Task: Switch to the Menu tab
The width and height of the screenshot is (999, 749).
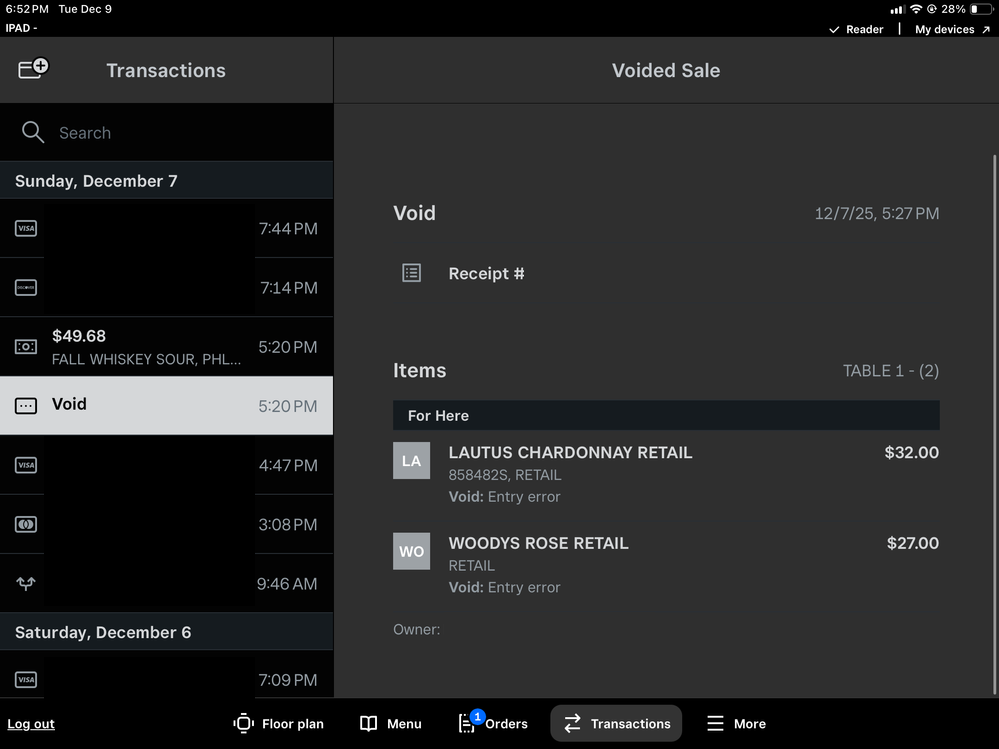Action: [x=391, y=723]
